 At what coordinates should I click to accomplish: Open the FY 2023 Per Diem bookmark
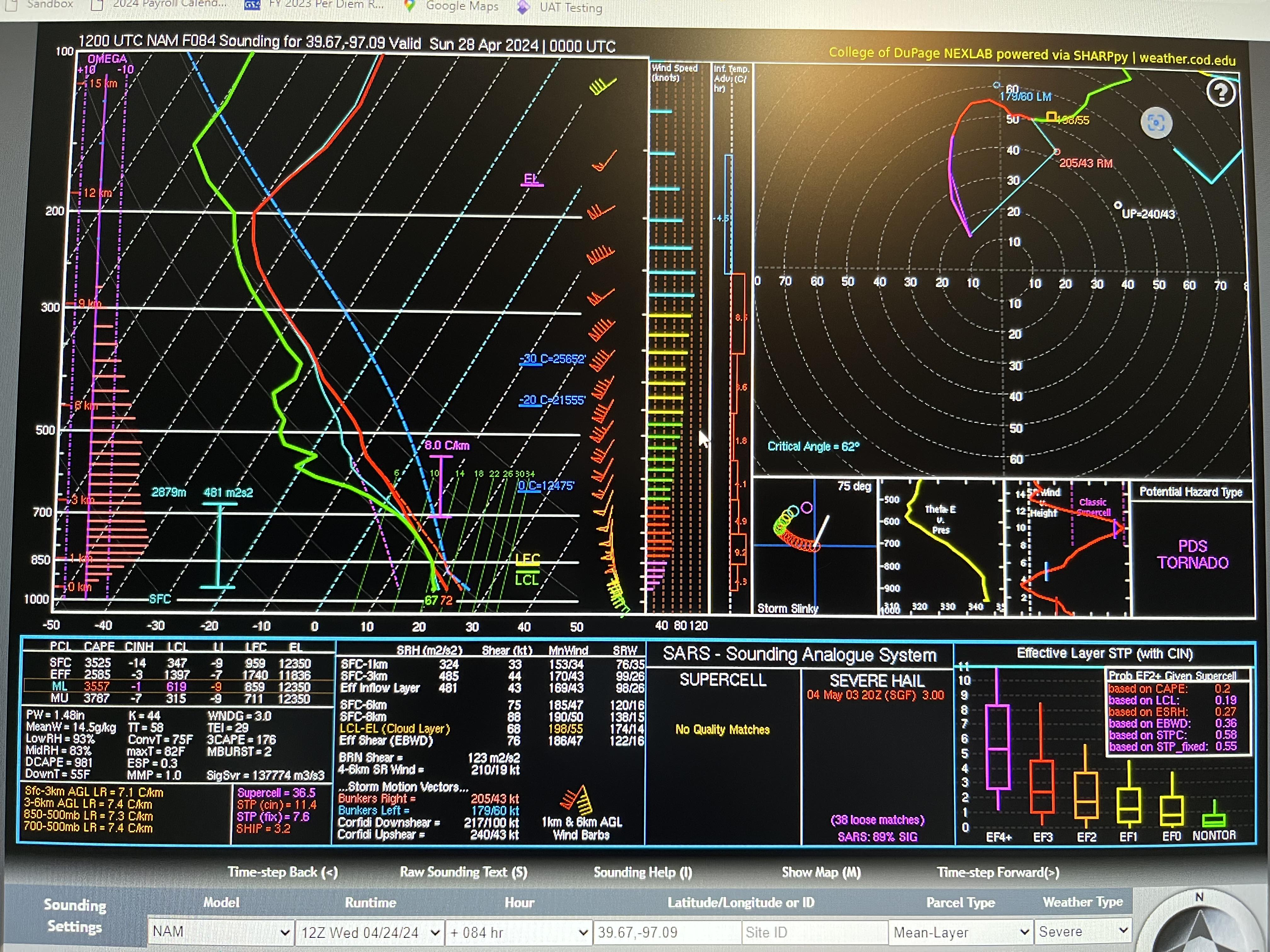pos(315,5)
